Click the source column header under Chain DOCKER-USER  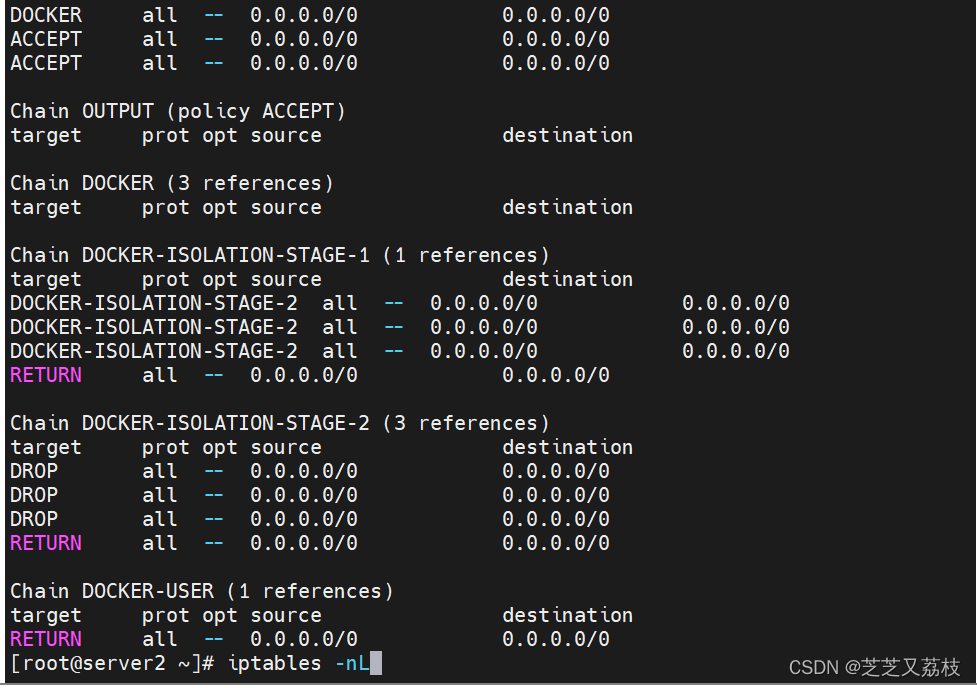coord(286,615)
